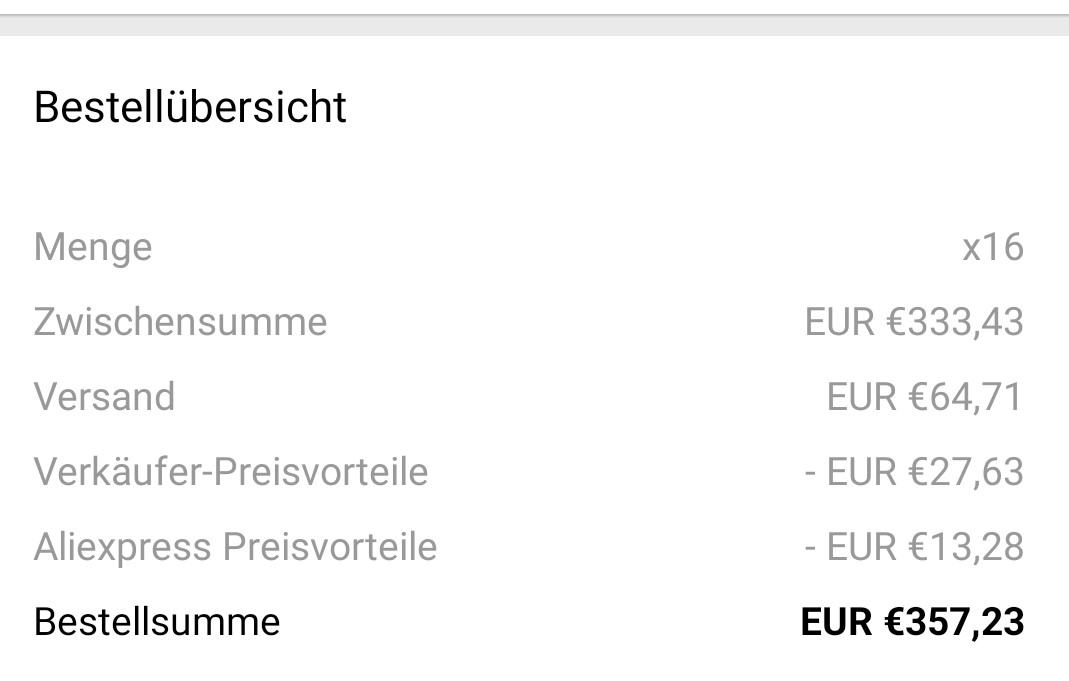The height and width of the screenshot is (681, 1069).
Task: Click the Menge label
Action: [93, 247]
